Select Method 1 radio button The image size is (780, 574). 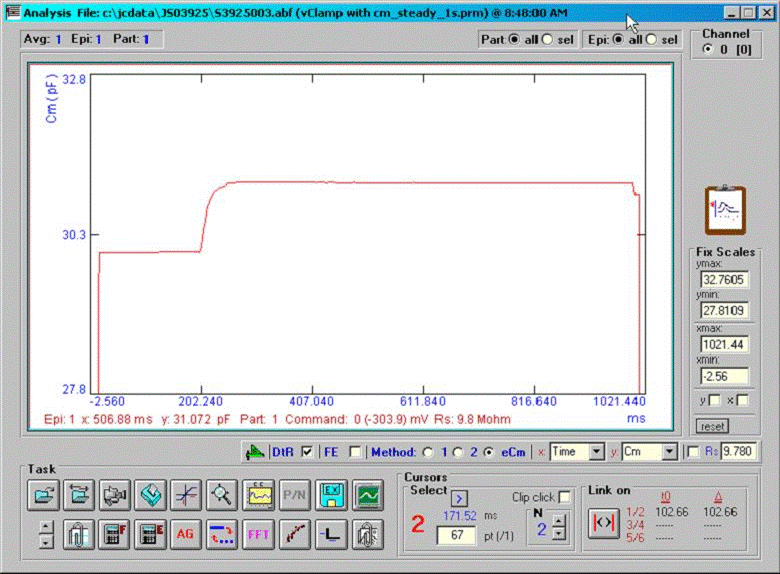pyautogui.click(x=428, y=452)
